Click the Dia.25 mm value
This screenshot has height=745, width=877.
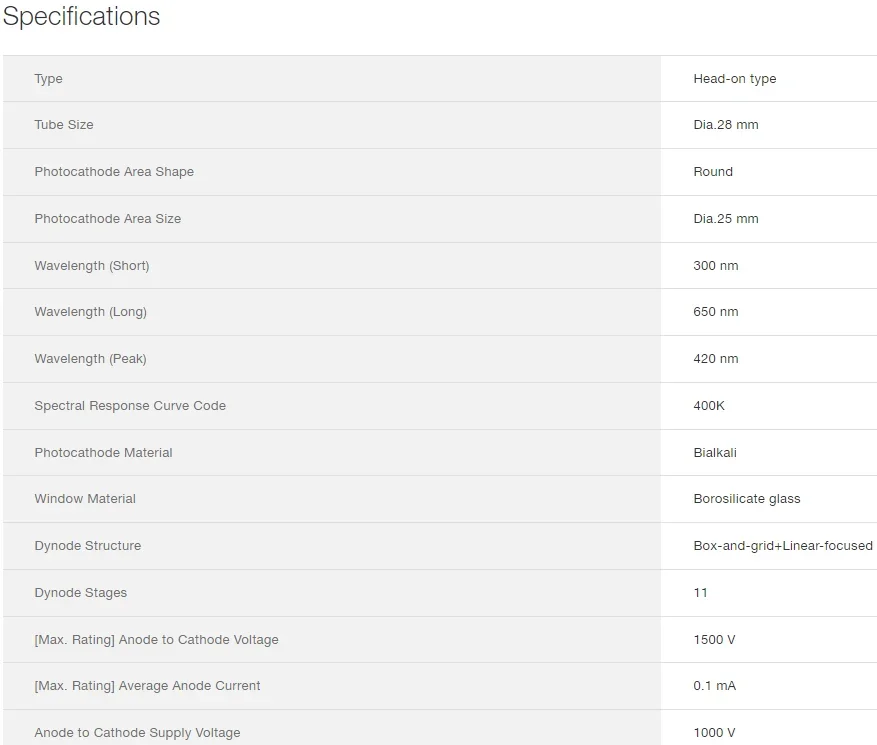[x=725, y=219]
